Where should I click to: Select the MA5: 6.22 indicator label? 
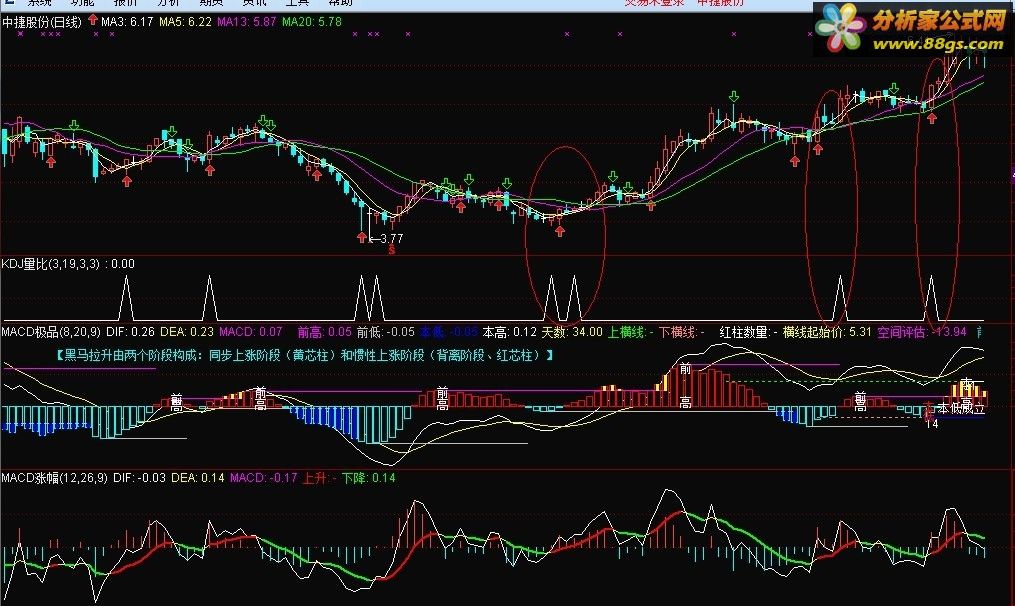pos(185,21)
